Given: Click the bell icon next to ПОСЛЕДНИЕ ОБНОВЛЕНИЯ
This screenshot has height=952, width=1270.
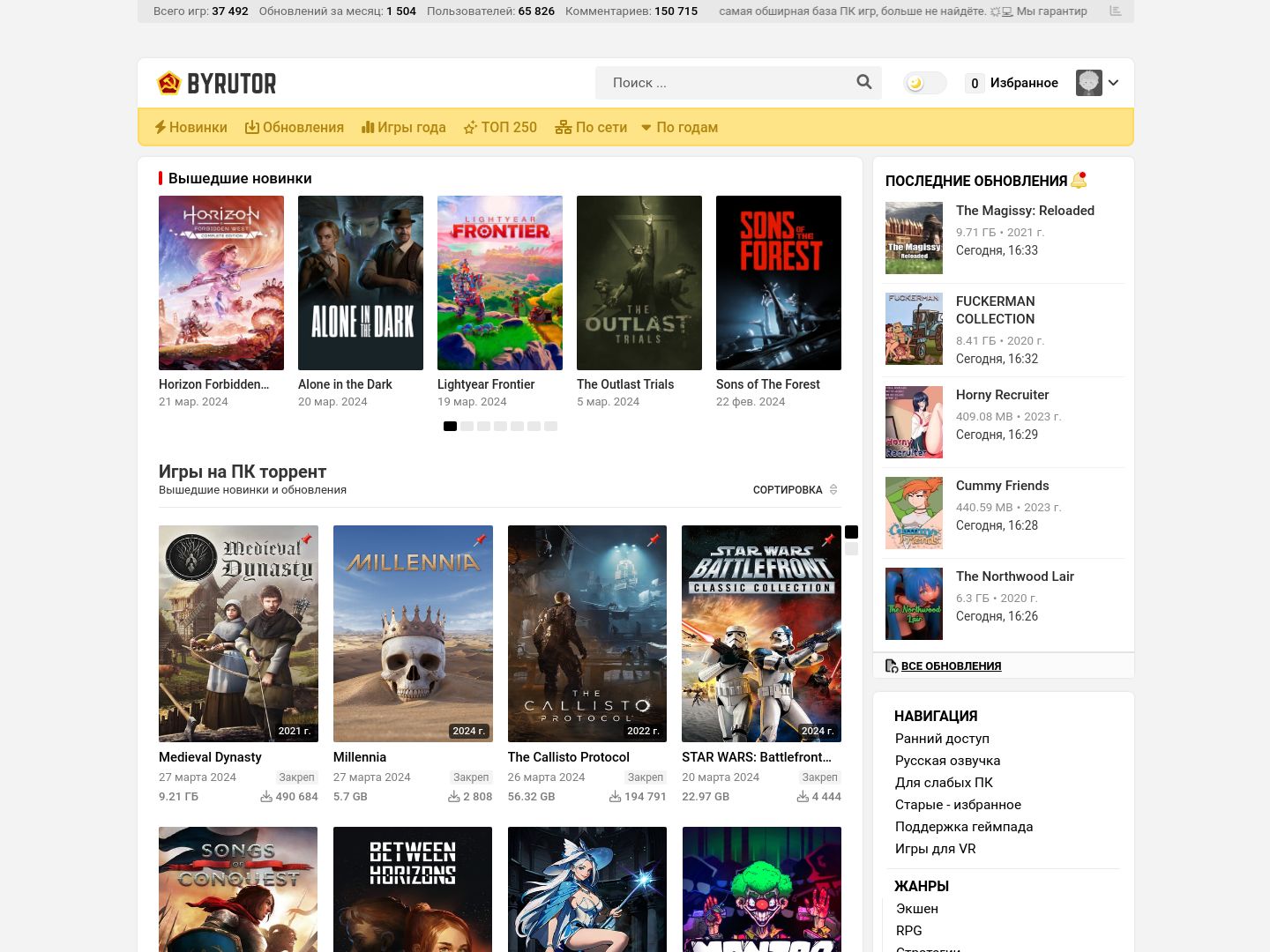Looking at the screenshot, I should 1079,180.
